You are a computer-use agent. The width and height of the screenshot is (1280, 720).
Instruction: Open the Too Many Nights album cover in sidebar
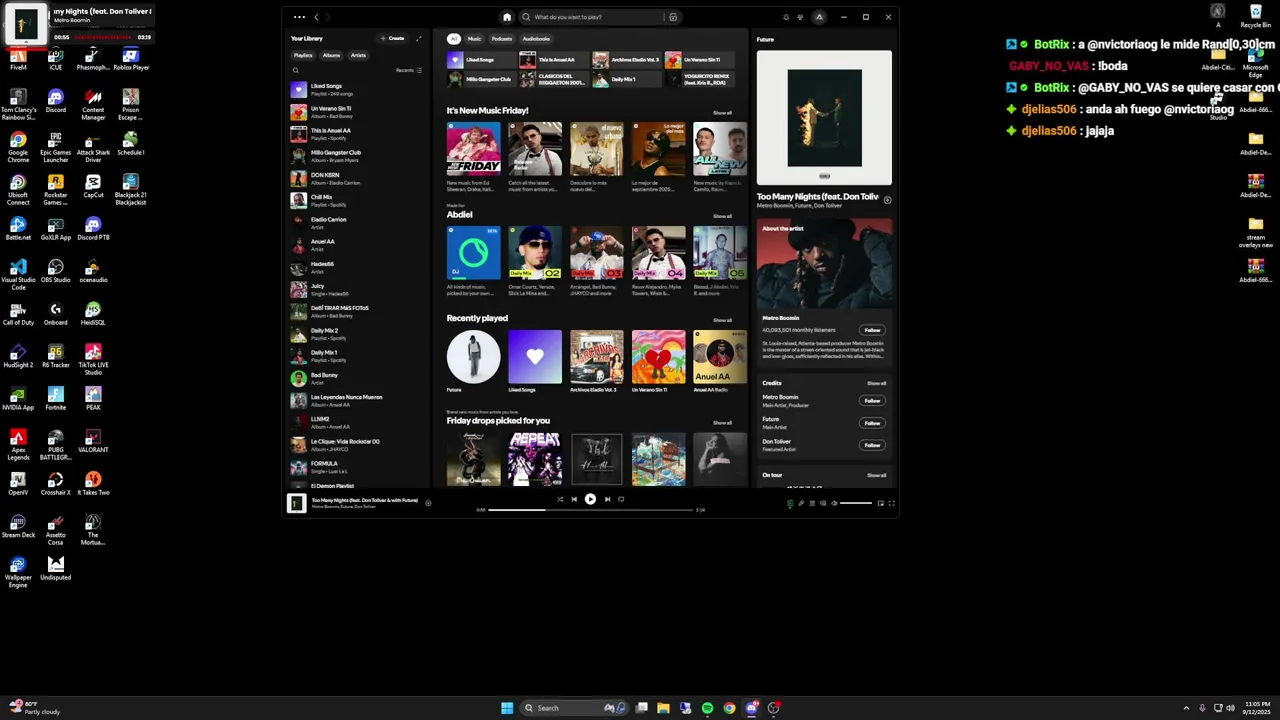click(x=824, y=118)
